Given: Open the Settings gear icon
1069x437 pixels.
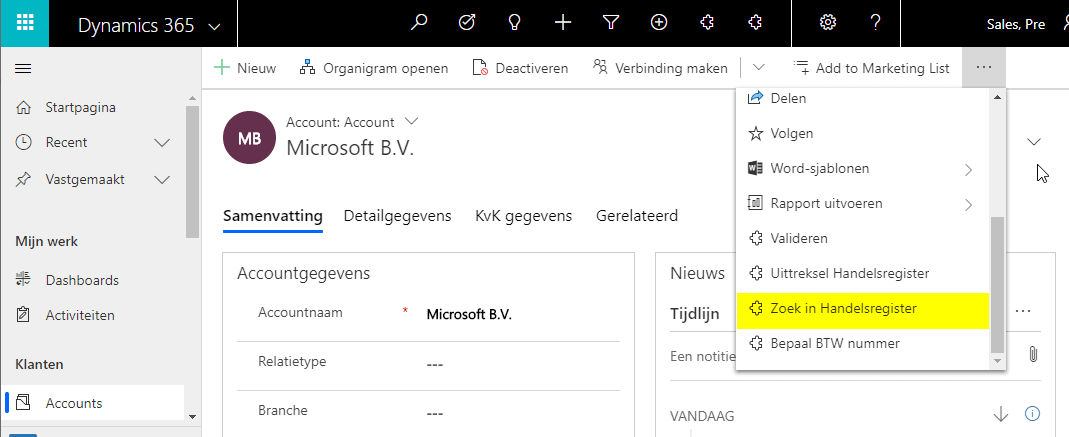Looking at the screenshot, I should coord(828,23).
